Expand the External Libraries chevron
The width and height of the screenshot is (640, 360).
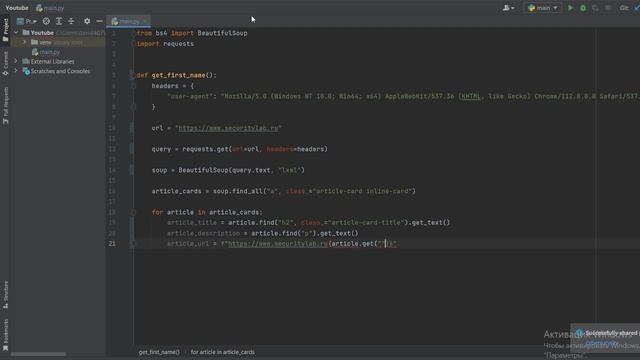16,61
